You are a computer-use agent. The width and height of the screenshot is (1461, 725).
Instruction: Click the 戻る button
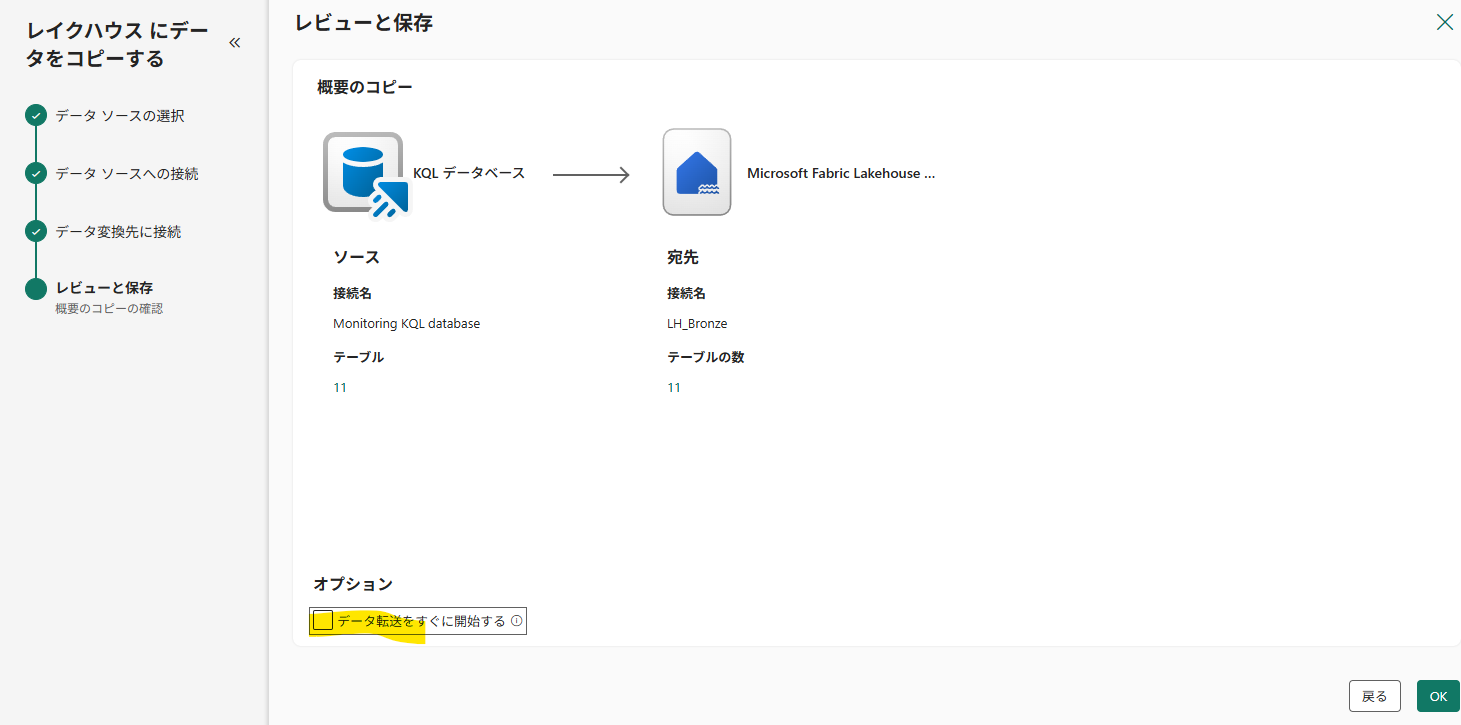(x=1375, y=696)
